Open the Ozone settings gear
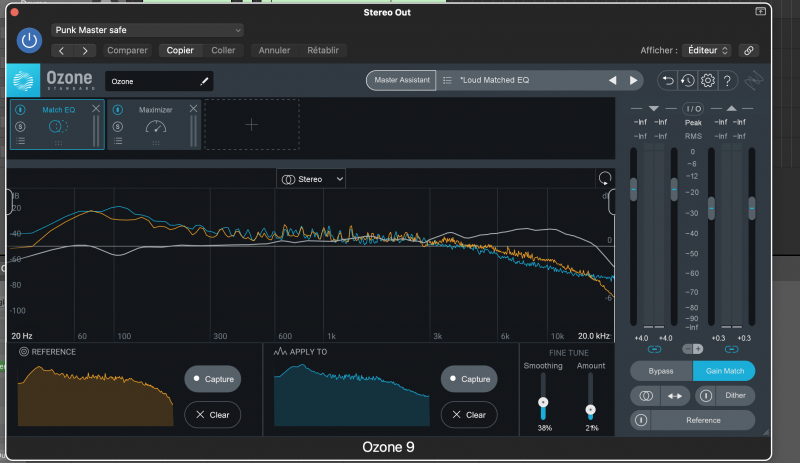This screenshot has width=800, height=463. (707, 80)
